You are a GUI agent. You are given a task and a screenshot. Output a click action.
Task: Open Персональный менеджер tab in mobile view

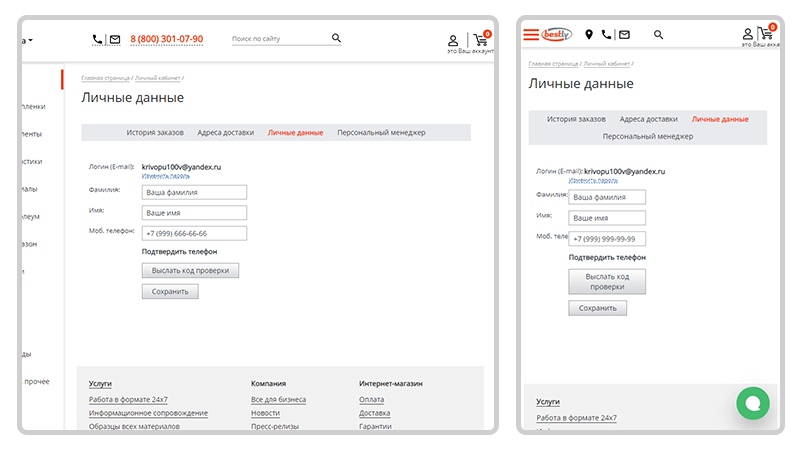[647, 137]
